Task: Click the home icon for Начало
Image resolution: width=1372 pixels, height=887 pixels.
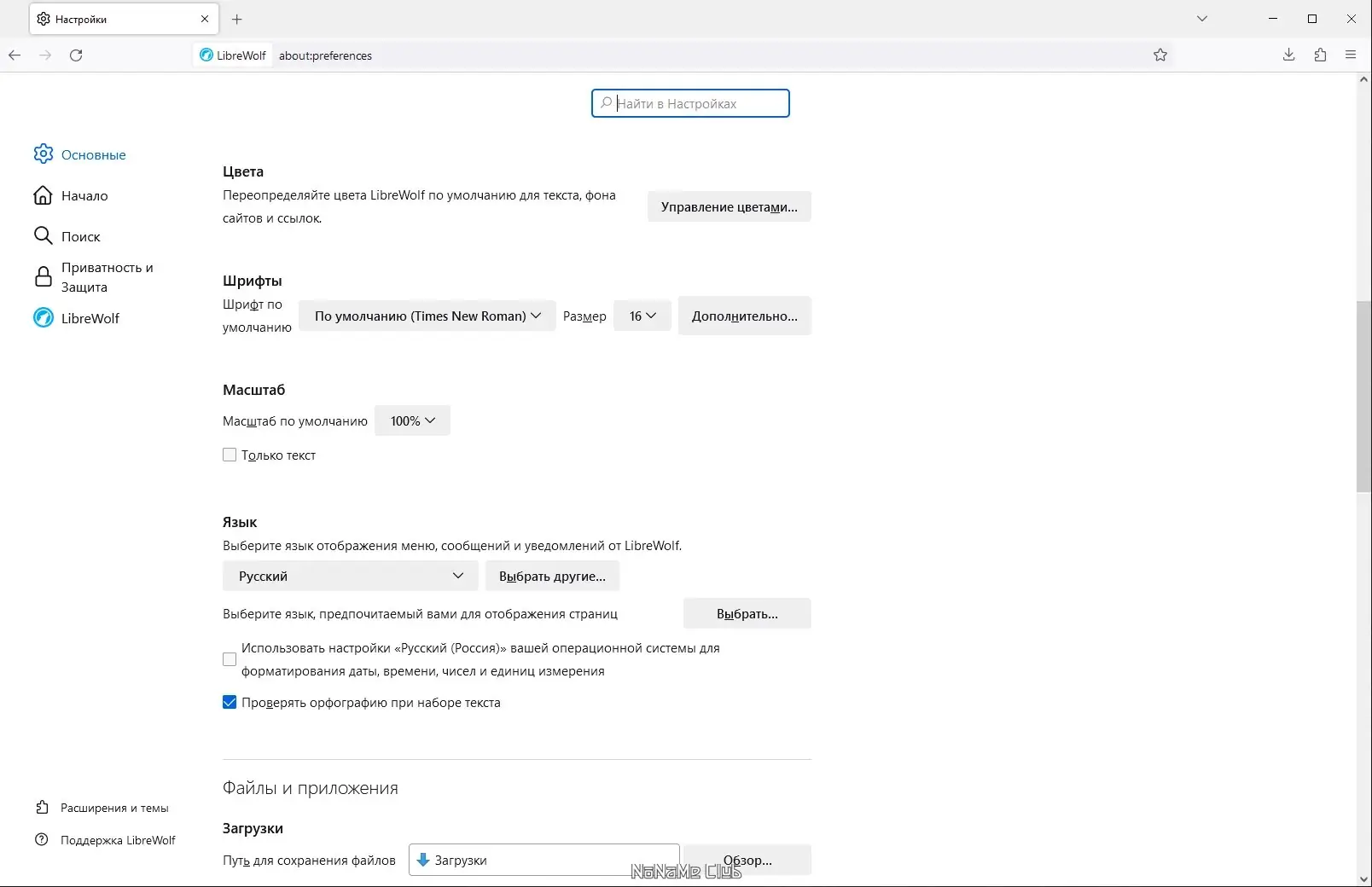Action: coord(44,195)
